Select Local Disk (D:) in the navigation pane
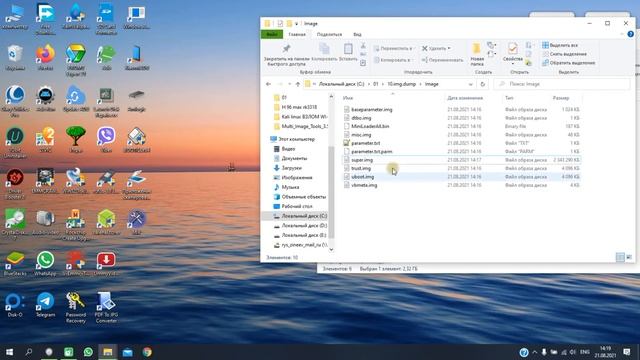The image size is (640, 360). (x=304, y=225)
